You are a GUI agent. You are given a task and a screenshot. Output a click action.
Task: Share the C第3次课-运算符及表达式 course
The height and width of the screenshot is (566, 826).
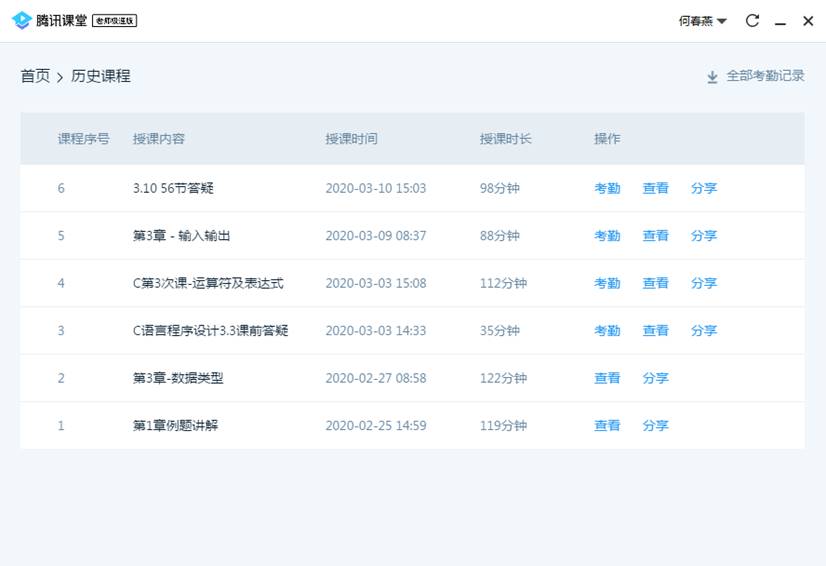704,283
